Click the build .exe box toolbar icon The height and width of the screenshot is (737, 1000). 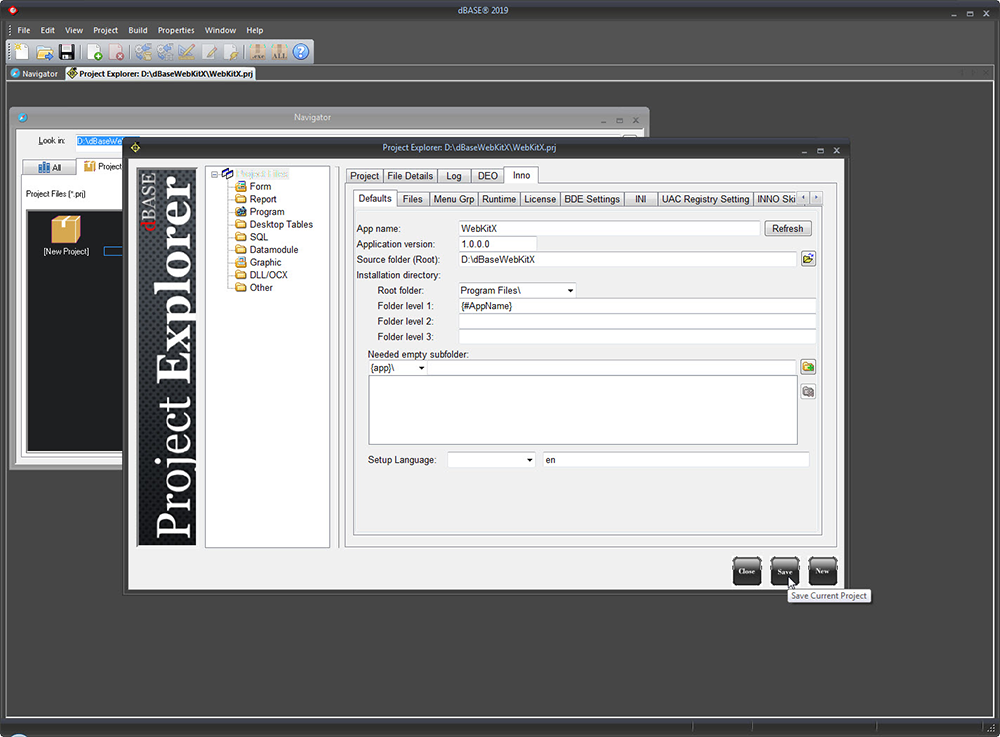tap(258, 52)
